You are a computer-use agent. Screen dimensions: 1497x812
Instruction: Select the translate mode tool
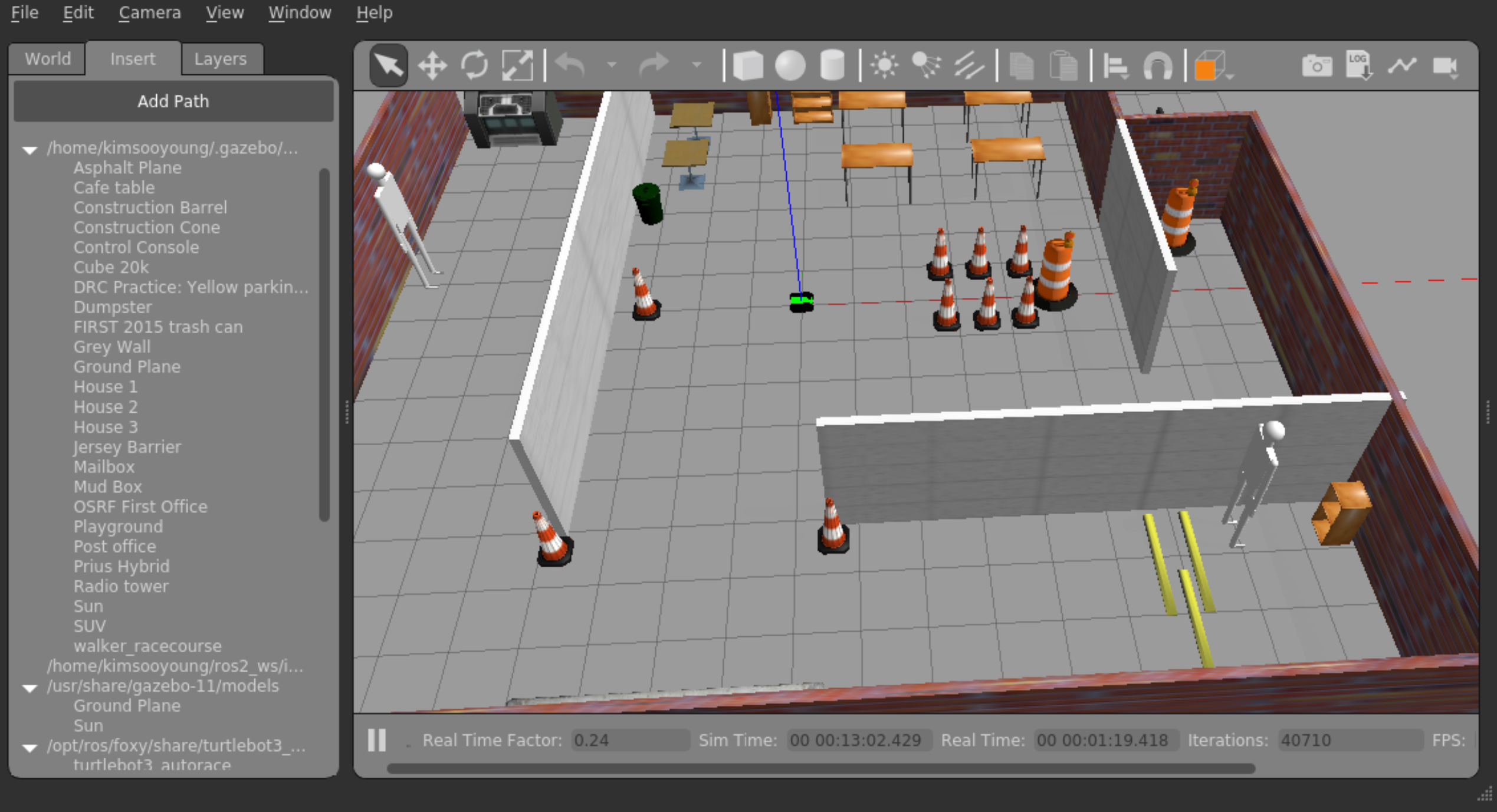click(432, 65)
